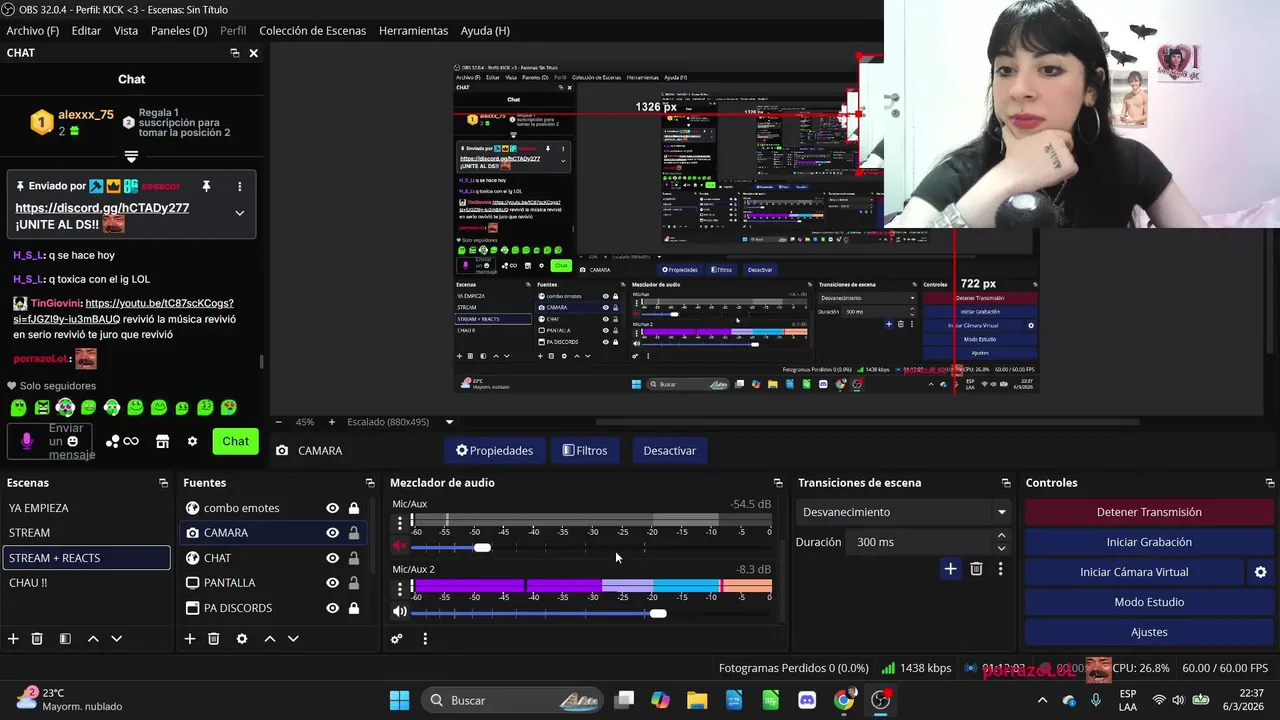Viewport: 1280px width, 720px height.
Task: Open scene filters icon in Escenas panel
Action: pyautogui.click(x=65, y=638)
